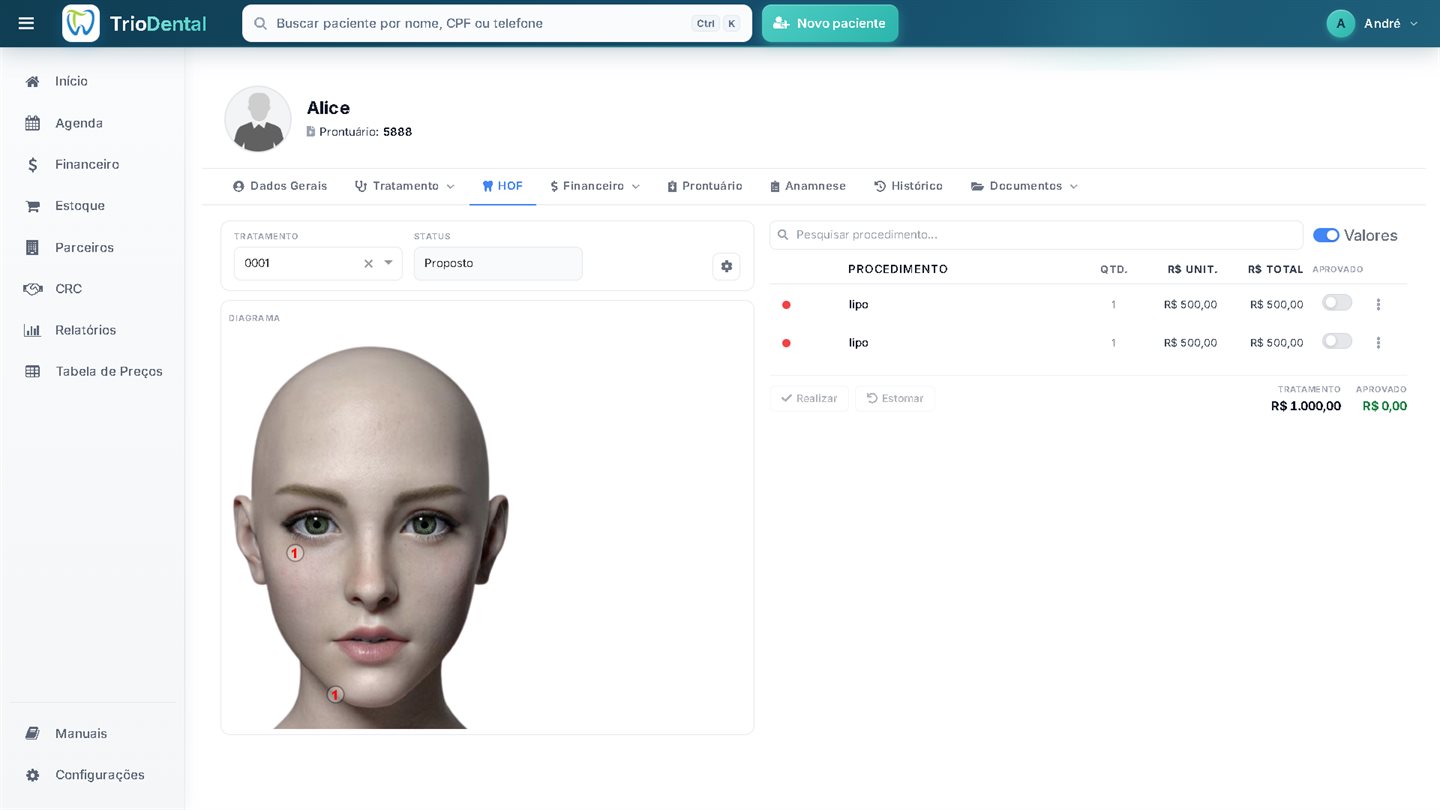Screen dimensions: 1440x810
Task: Click the Início home icon
Action: [33, 81]
